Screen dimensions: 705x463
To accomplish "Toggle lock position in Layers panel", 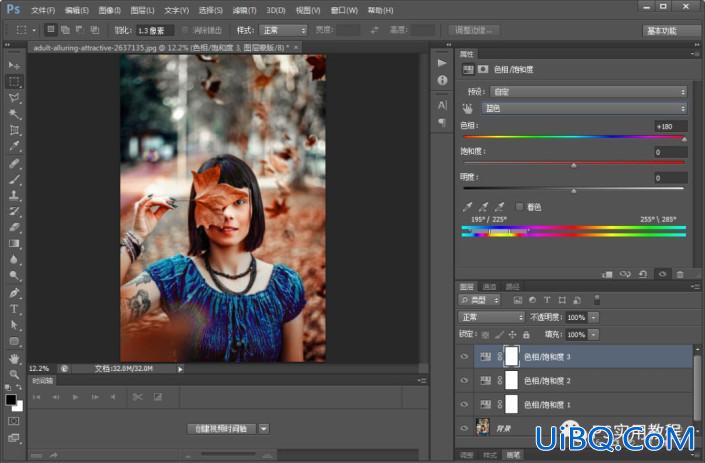I will [x=512, y=335].
